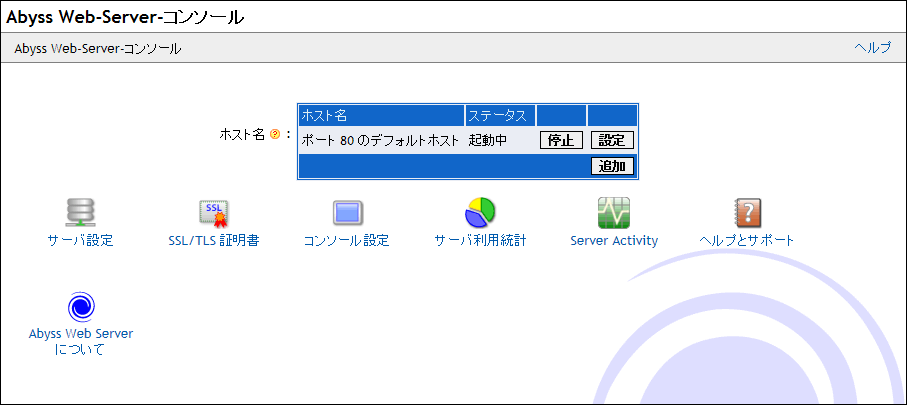Open the Server Activity graph icon

click(x=614, y=212)
